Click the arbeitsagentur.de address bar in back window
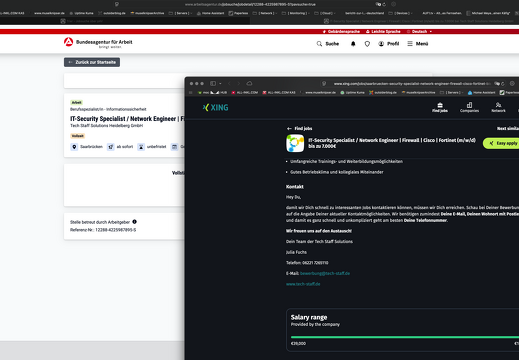 (250, 4)
